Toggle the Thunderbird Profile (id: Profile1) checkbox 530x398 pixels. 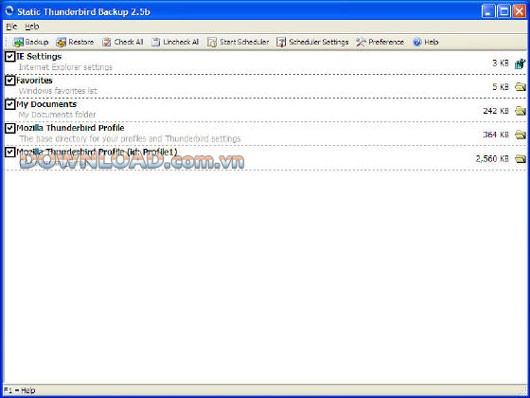tap(10, 152)
